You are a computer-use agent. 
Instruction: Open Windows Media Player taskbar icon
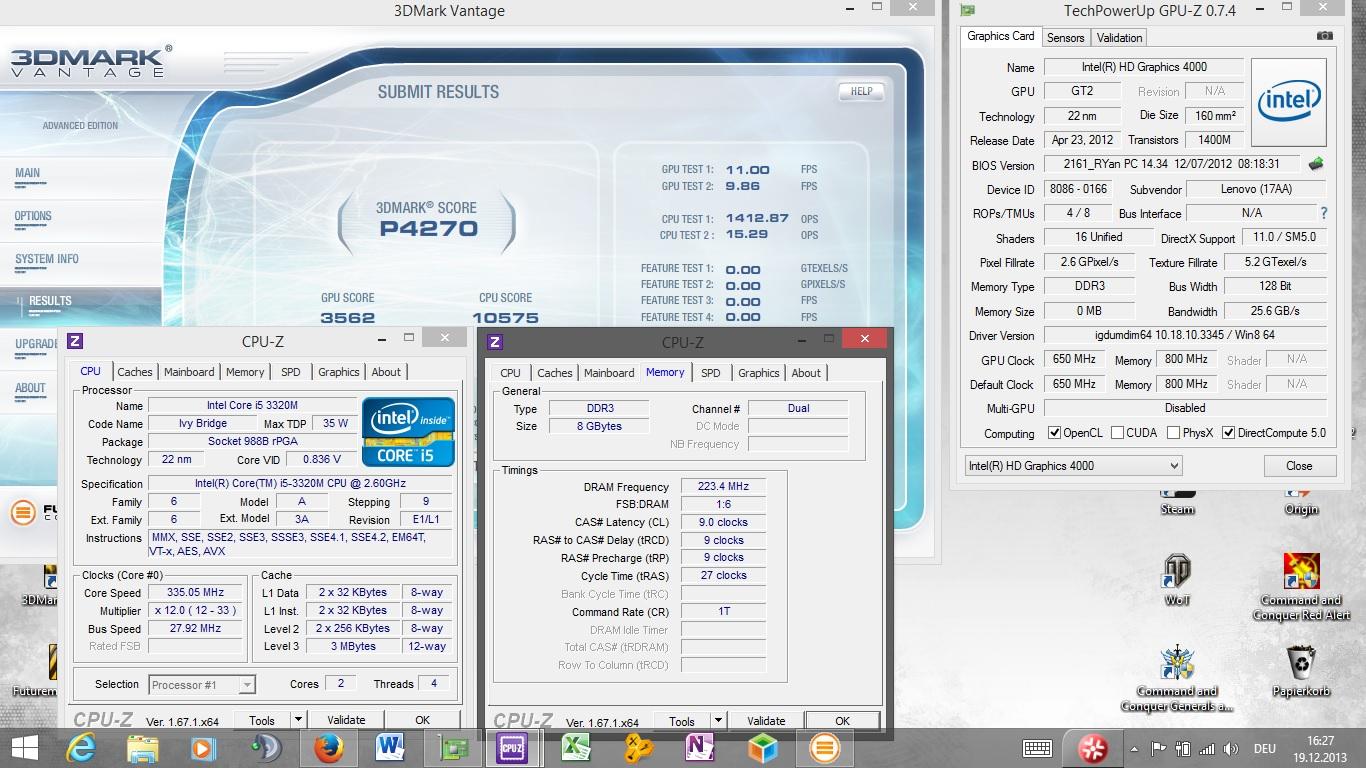point(203,748)
